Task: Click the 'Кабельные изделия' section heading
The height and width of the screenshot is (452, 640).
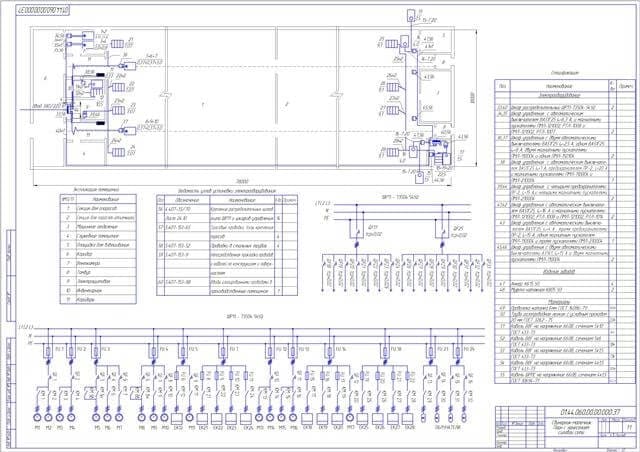Action: [559, 271]
